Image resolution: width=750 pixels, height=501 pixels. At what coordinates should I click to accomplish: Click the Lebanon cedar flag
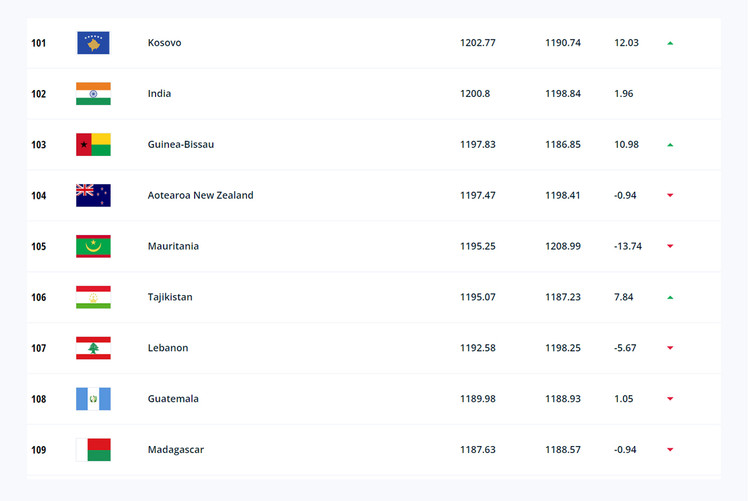(x=93, y=348)
